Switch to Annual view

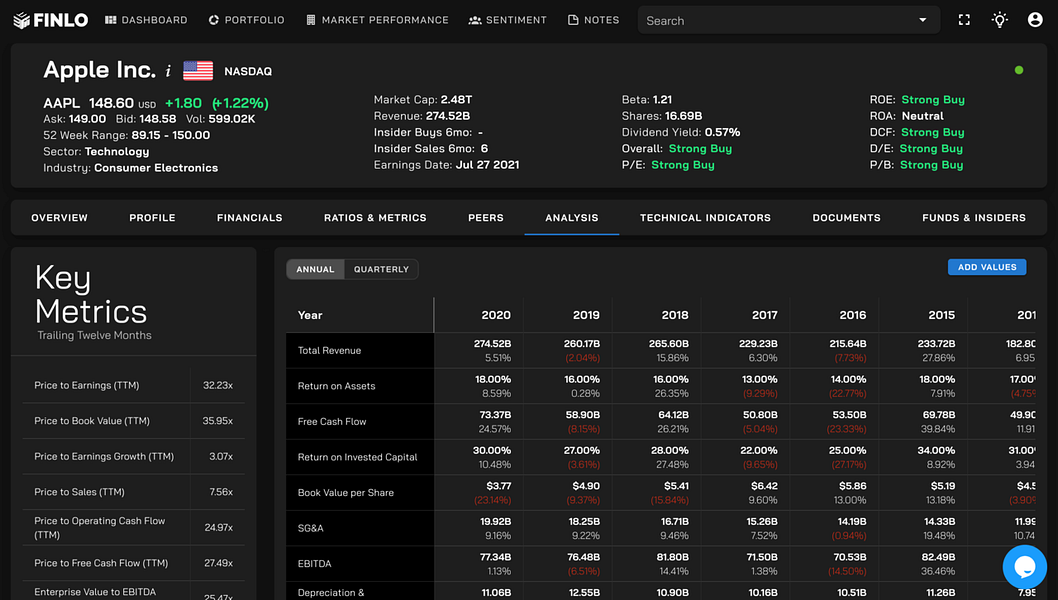[x=315, y=269]
